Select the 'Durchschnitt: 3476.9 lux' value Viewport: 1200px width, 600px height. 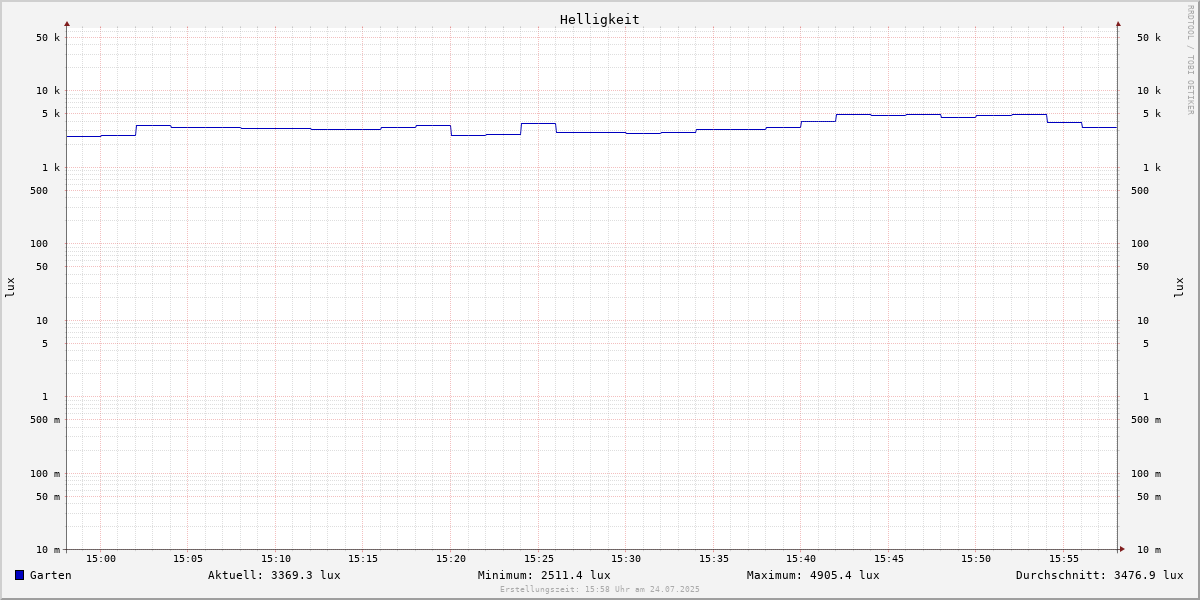click(x=1100, y=575)
